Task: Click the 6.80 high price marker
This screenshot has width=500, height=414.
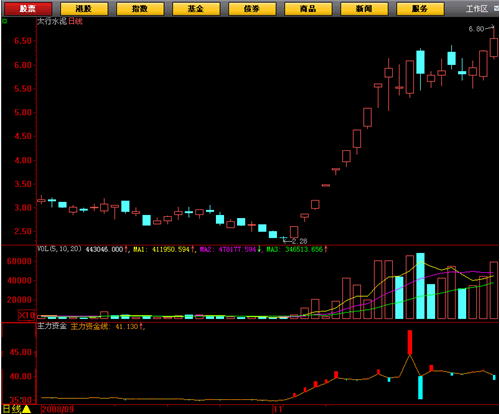Action: 476,29
